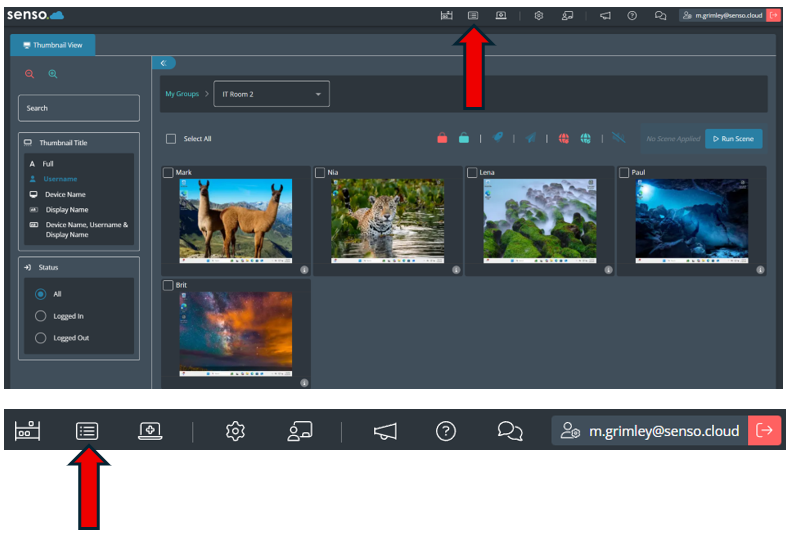Click the list view icon in the app header
788x533 pixels.
pos(473,16)
